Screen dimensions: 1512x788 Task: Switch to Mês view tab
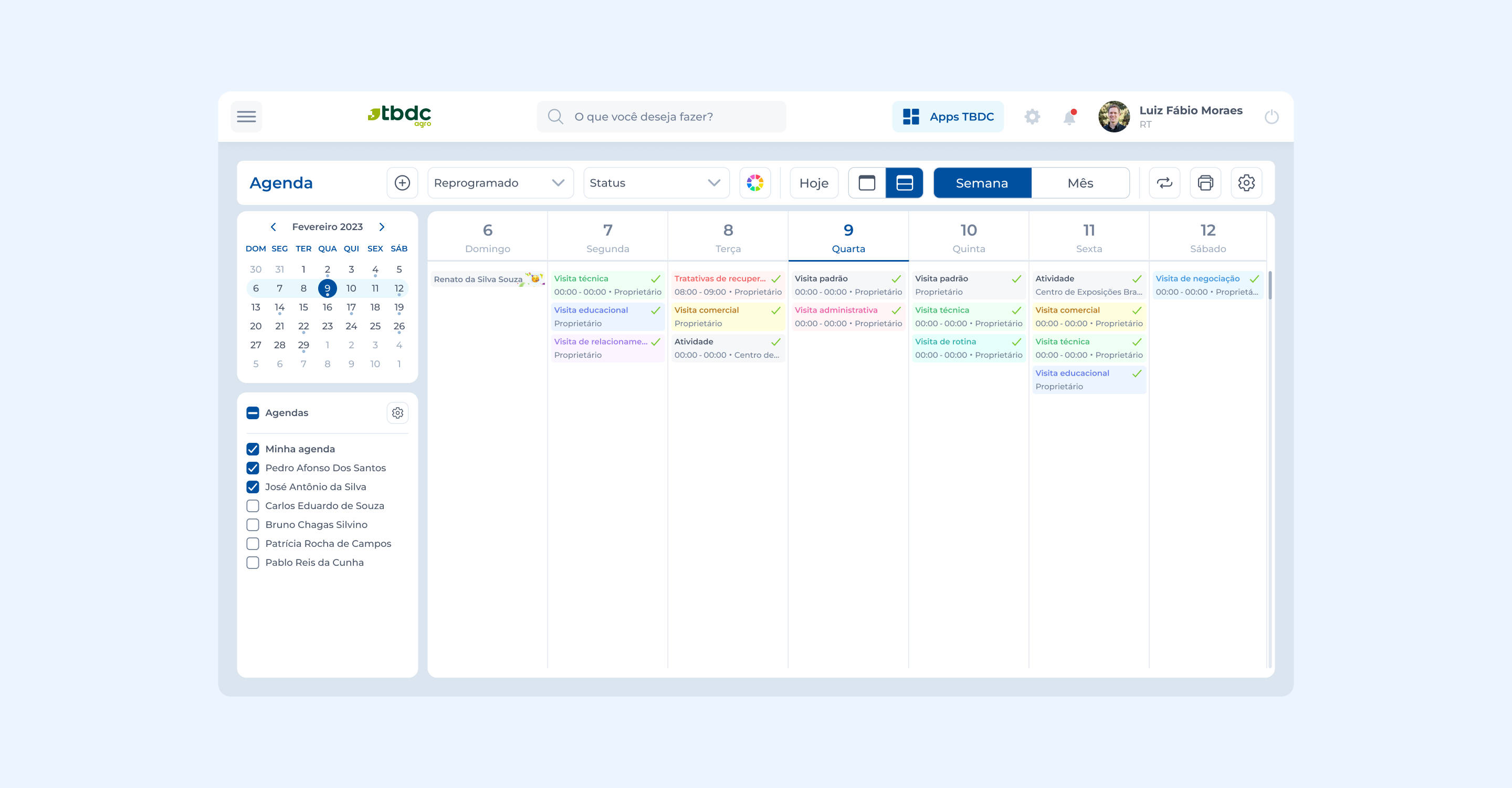click(1080, 183)
